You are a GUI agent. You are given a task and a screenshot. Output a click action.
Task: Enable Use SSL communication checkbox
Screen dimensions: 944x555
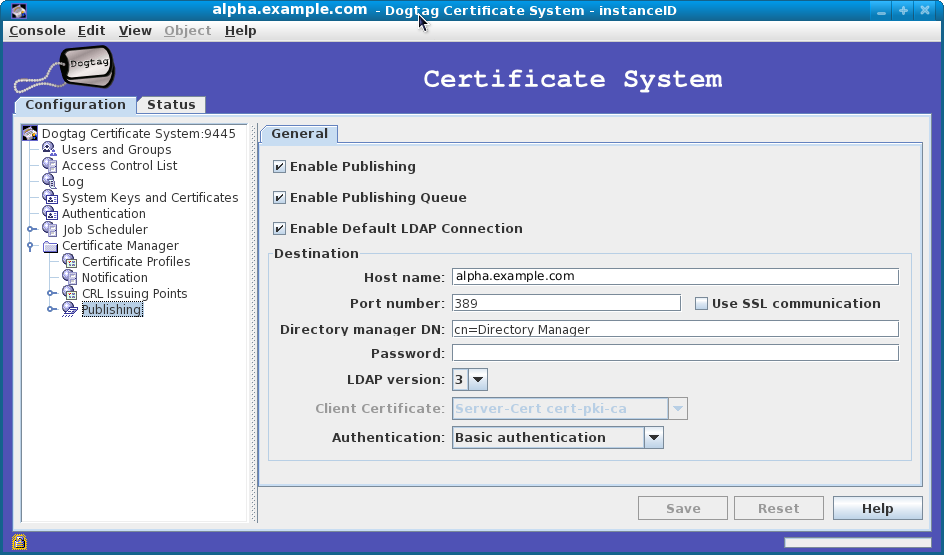click(701, 303)
